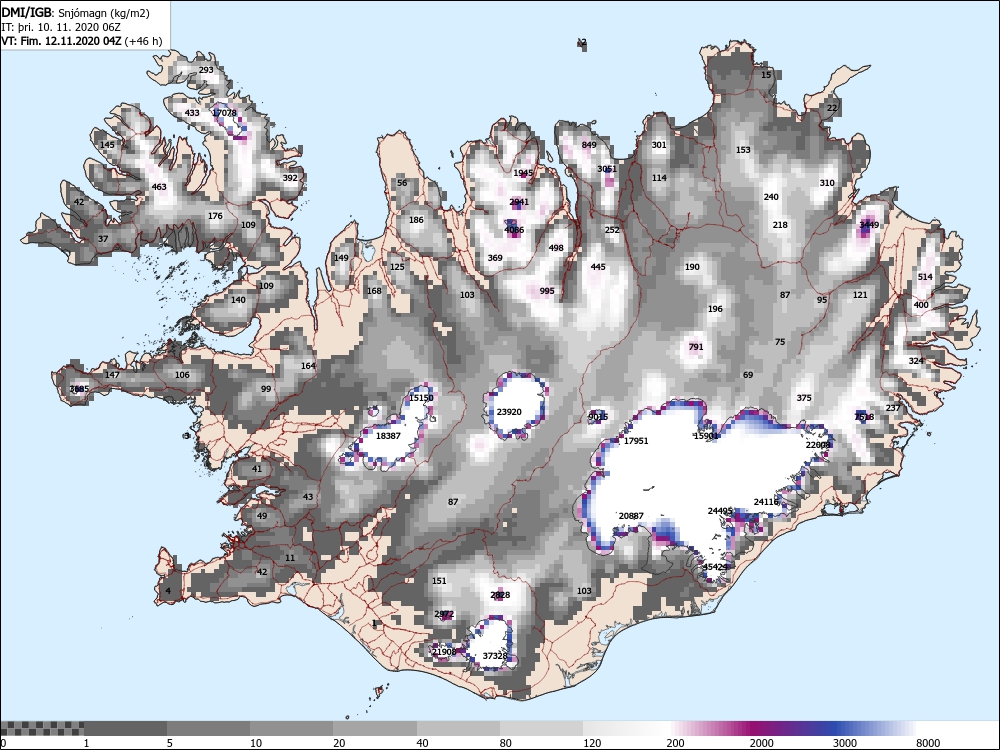Click the 7518 value label
This screenshot has width=1000, height=750.
click(864, 417)
